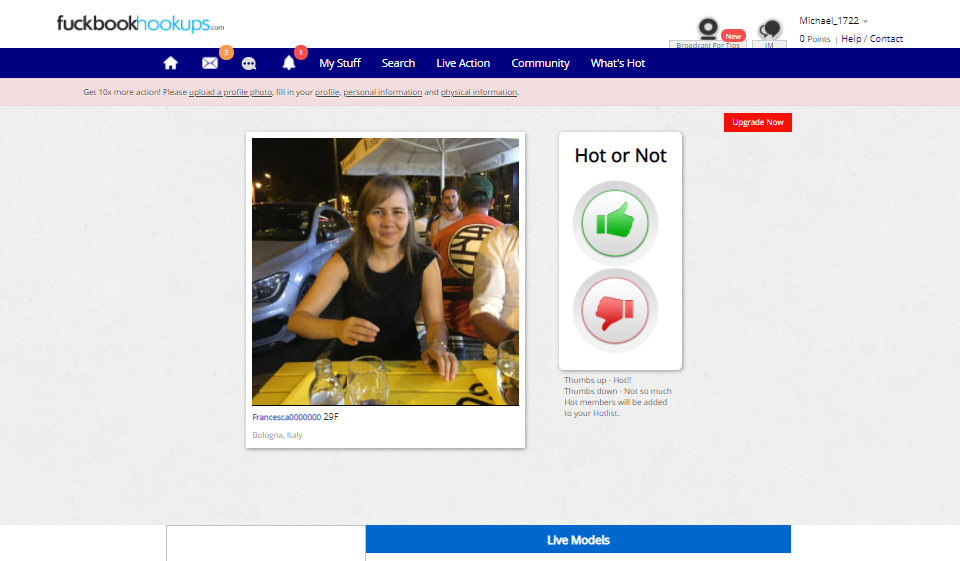
Task: Click the green thumbs up button
Action: [615, 223]
